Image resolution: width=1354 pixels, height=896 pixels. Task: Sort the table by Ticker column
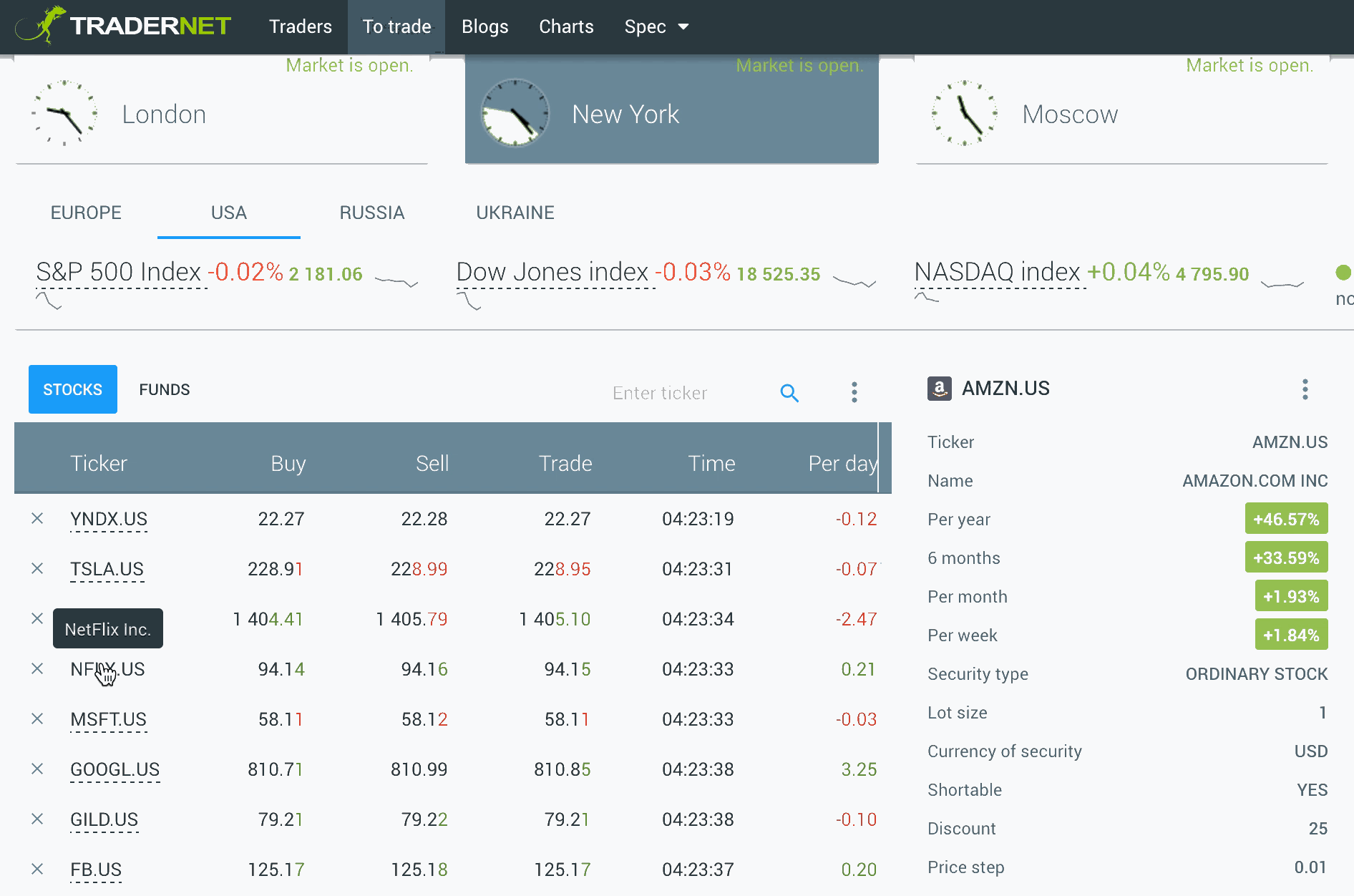pos(99,464)
